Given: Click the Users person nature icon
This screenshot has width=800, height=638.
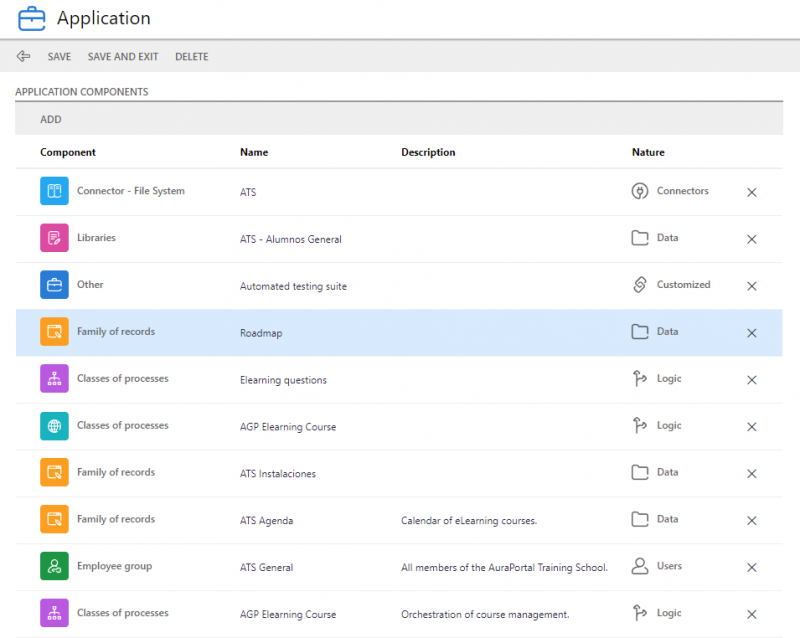Looking at the screenshot, I should [x=640, y=566].
